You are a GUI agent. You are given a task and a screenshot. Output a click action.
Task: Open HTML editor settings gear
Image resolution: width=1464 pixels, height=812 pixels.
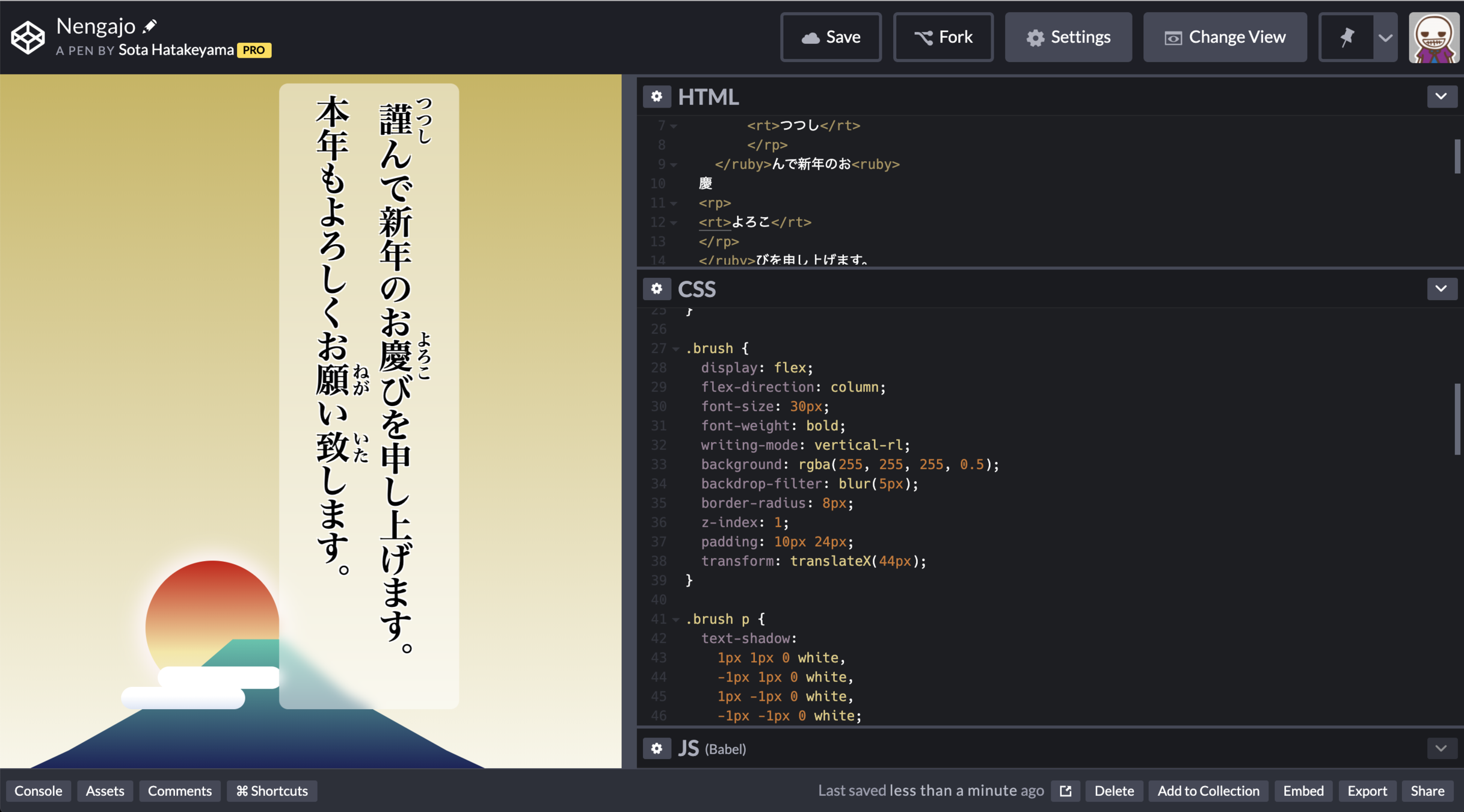pos(656,96)
